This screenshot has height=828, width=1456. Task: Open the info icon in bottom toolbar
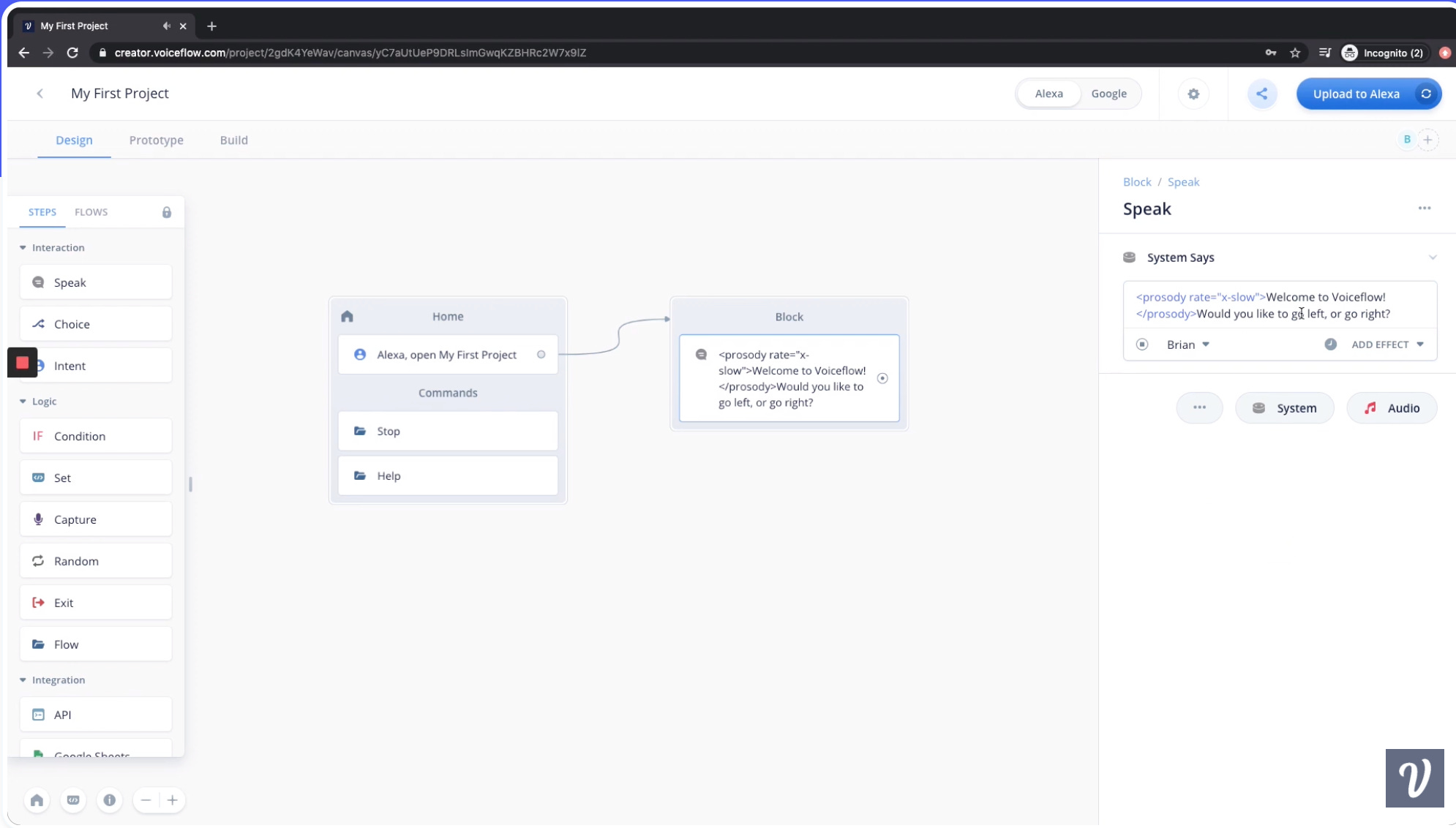pyautogui.click(x=110, y=800)
